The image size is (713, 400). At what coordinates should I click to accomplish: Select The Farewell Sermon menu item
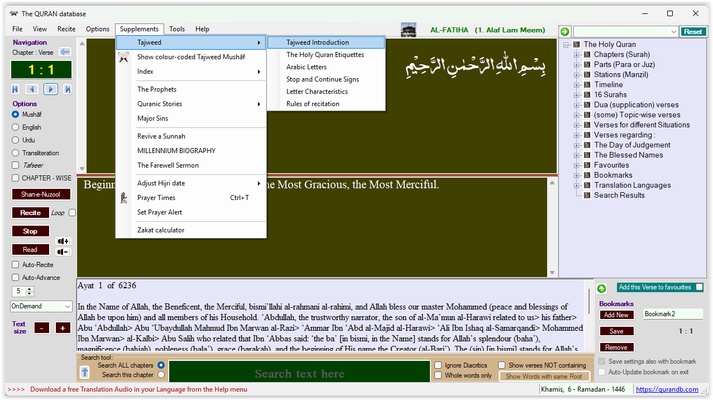191,165
